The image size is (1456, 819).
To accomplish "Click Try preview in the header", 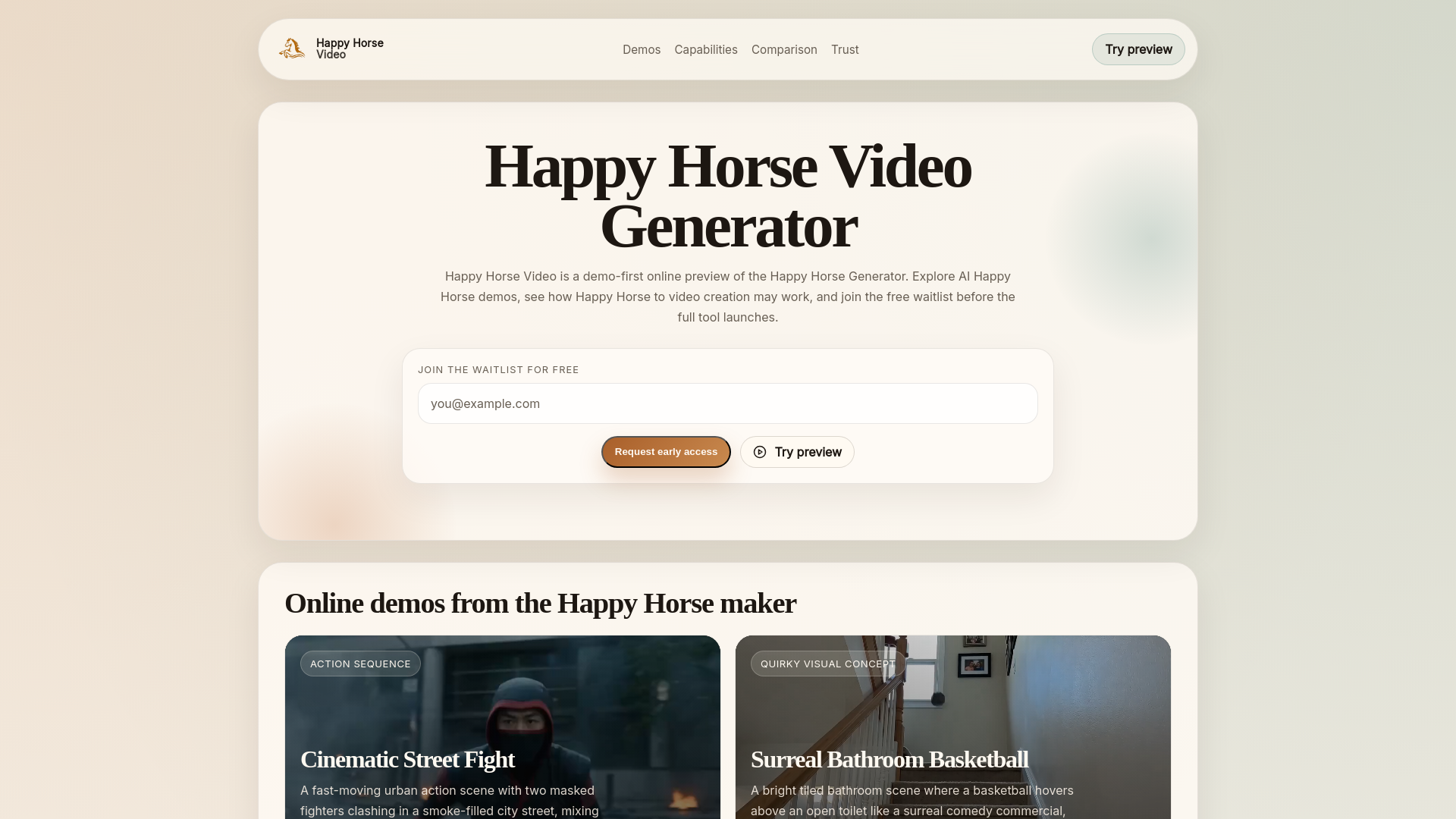I will [x=1138, y=49].
